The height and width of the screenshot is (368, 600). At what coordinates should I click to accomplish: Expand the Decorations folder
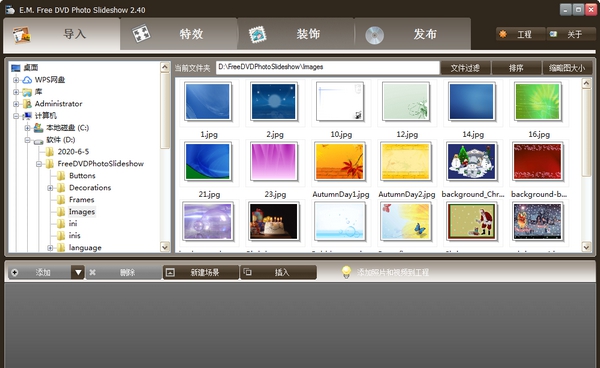click(x=51, y=188)
